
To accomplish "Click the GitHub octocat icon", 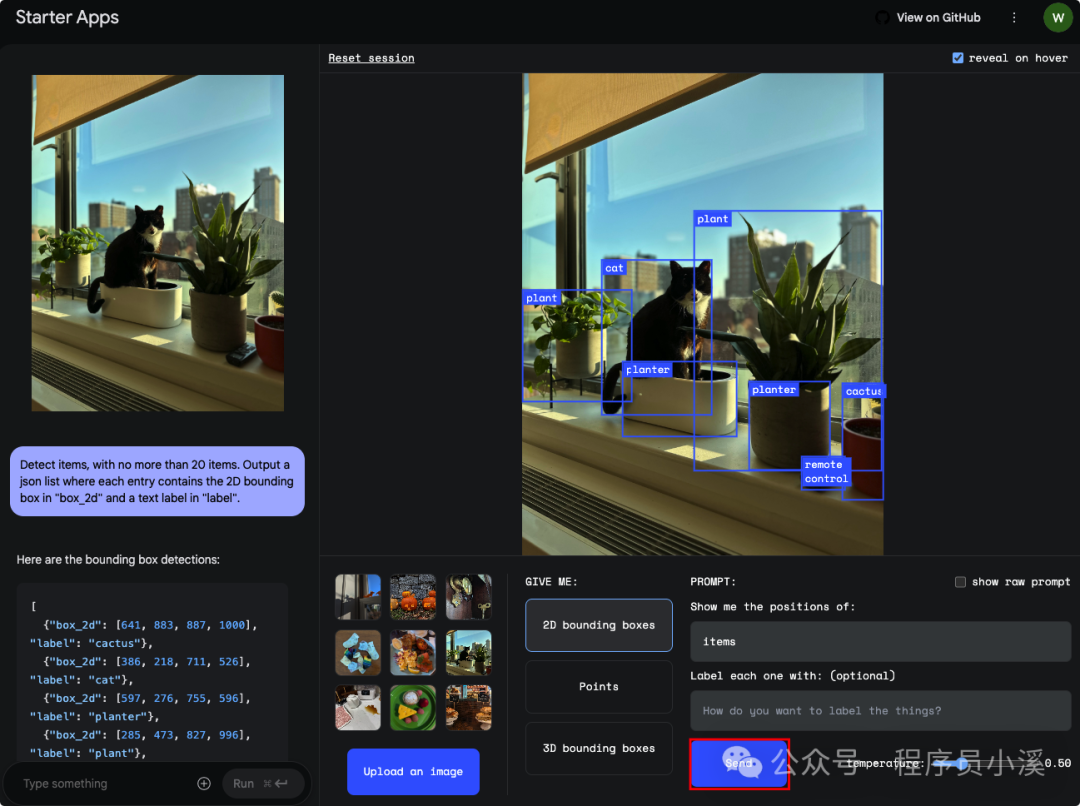I will point(882,18).
